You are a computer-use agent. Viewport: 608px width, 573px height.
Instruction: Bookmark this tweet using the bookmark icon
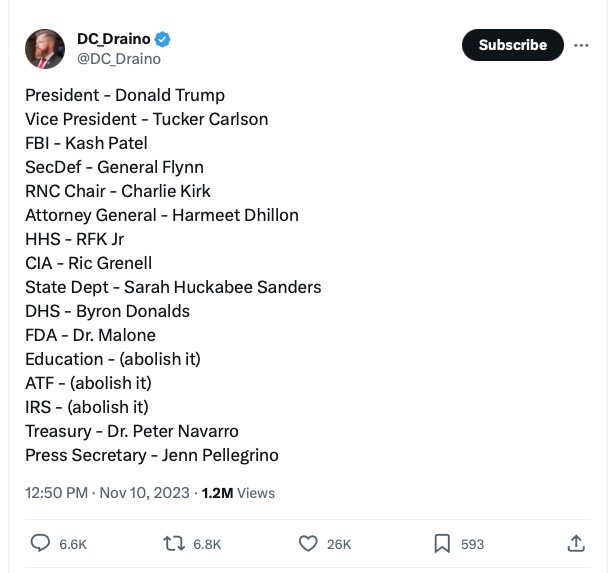[442, 543]
